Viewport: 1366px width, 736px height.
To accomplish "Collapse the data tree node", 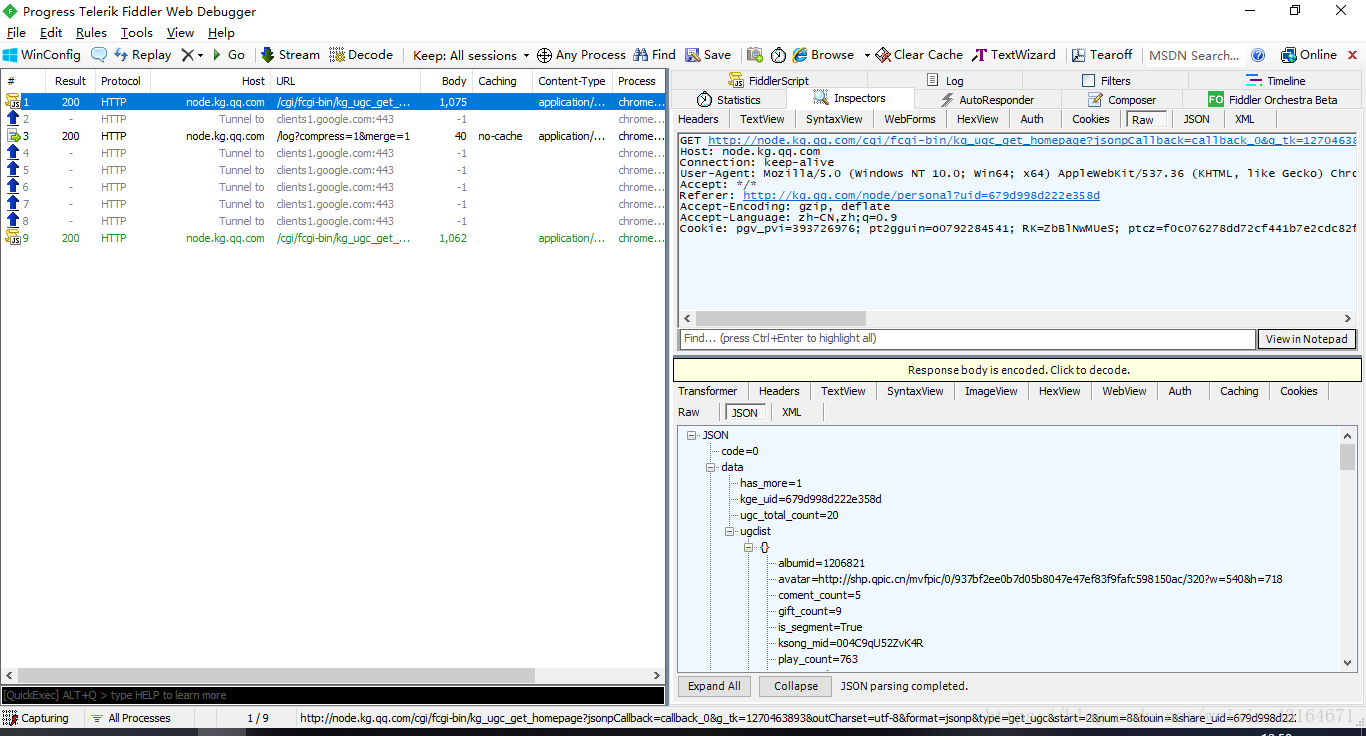I will coord(710,467).
